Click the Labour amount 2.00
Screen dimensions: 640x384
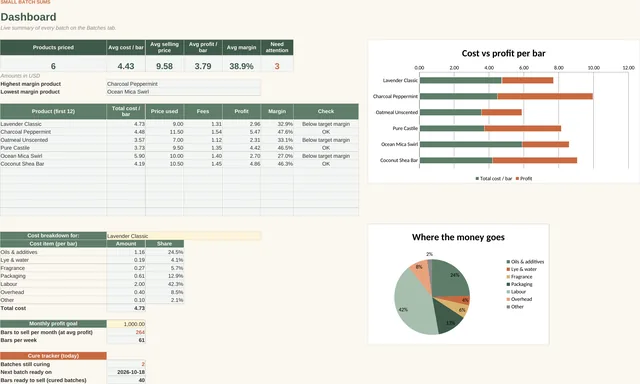point(126,284)
